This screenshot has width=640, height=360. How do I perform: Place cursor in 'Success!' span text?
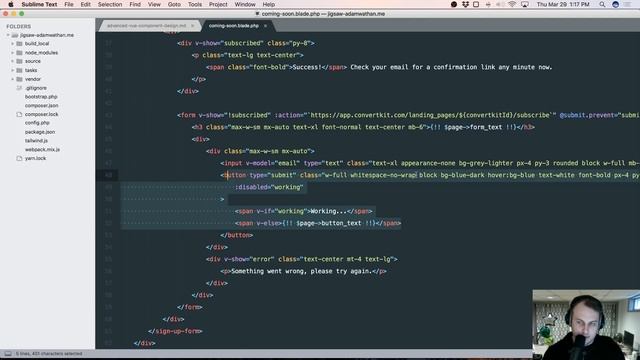point(307,67)
